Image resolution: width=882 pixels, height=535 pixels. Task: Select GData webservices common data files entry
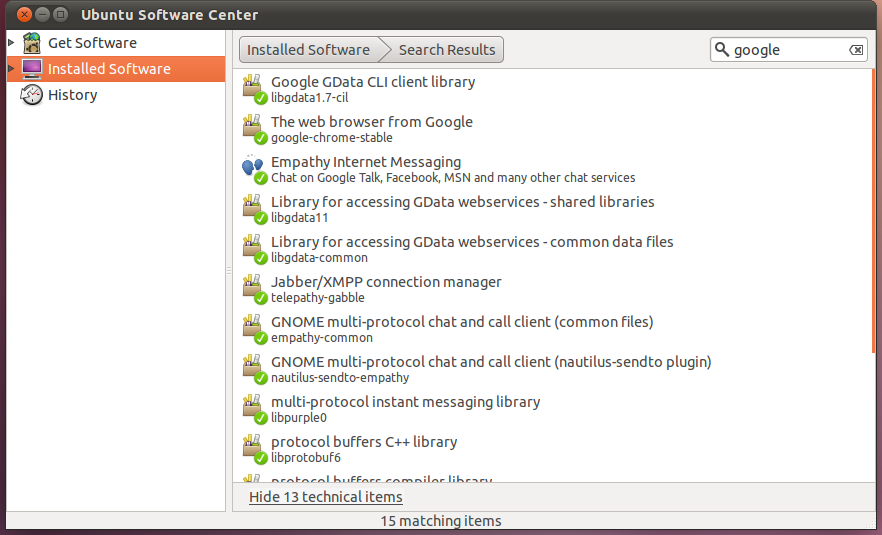(472, 242)
